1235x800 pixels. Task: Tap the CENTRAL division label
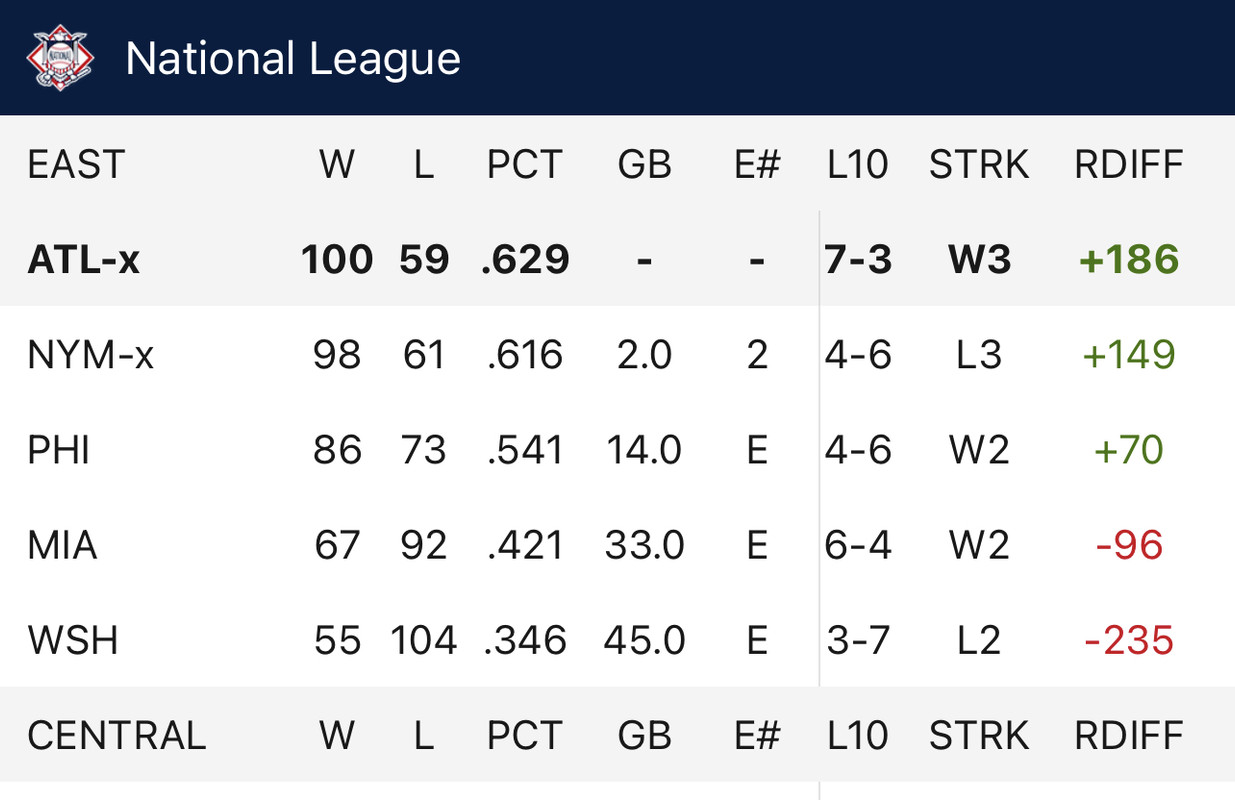click(x=116, y=735)
